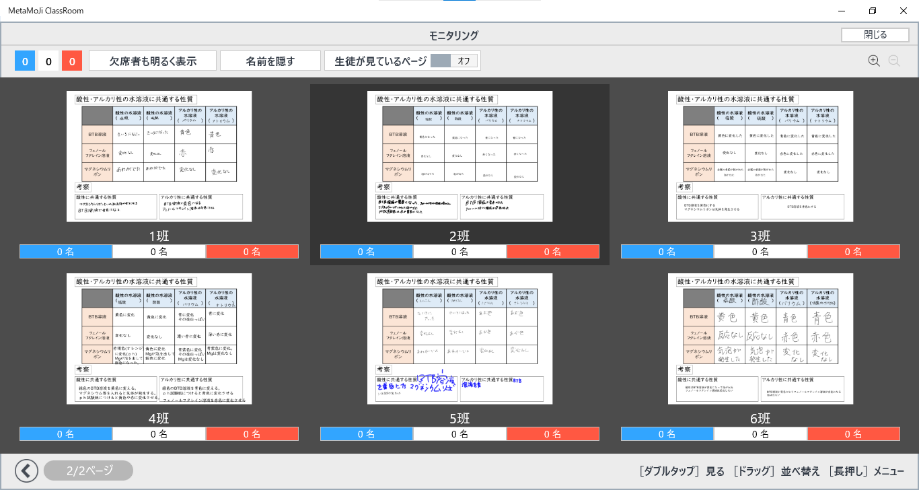Toggle 欠席者も明るく表示 option
The width and height of the screenshot is (919, 490).
click(153, 61)
